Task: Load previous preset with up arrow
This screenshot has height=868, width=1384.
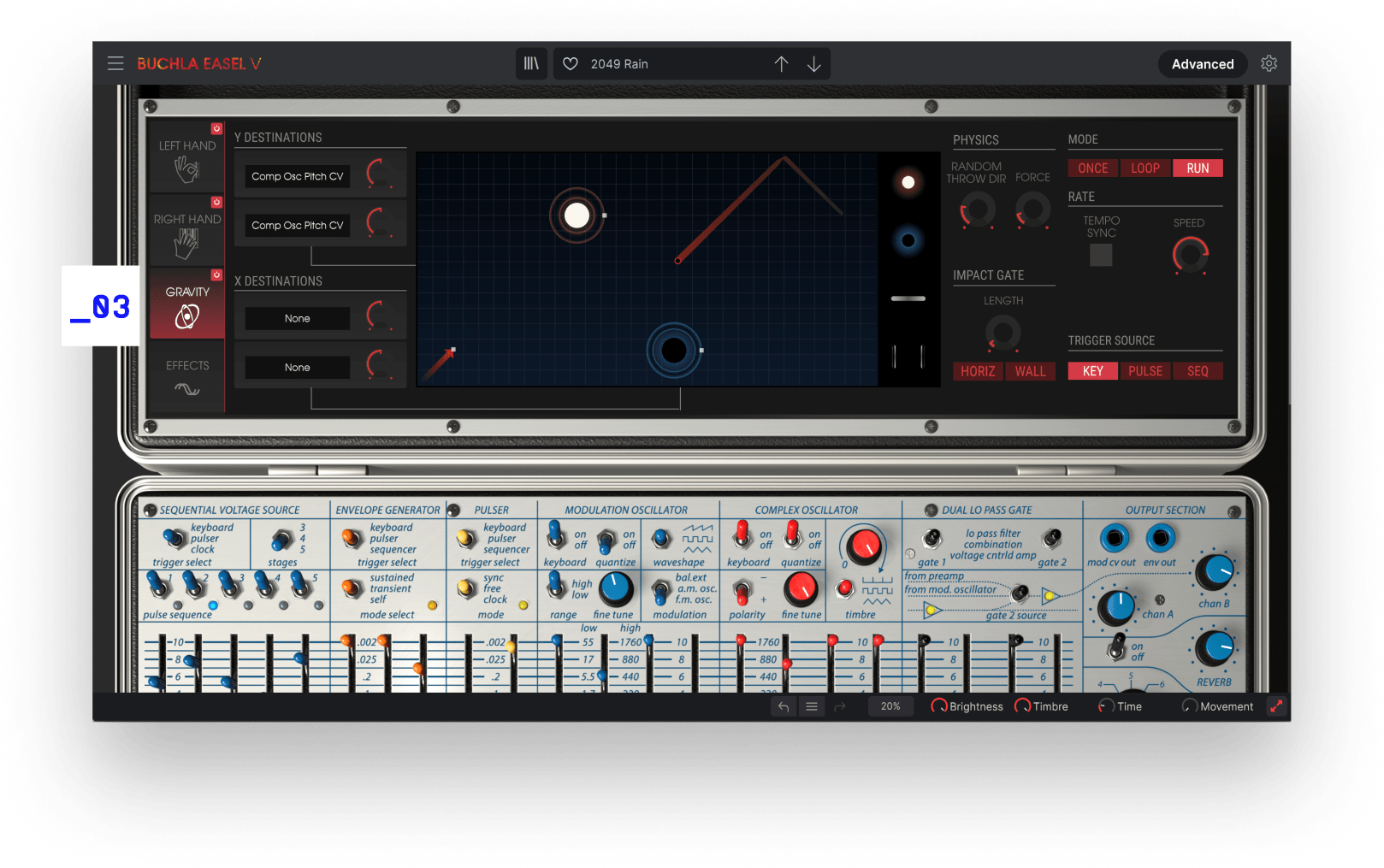Action: tap(781, 64)
